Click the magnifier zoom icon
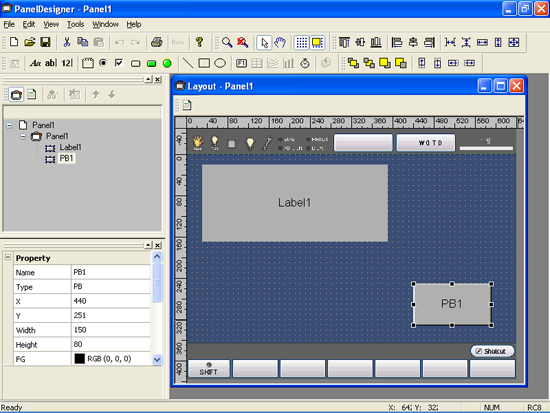 coord(227,42)
